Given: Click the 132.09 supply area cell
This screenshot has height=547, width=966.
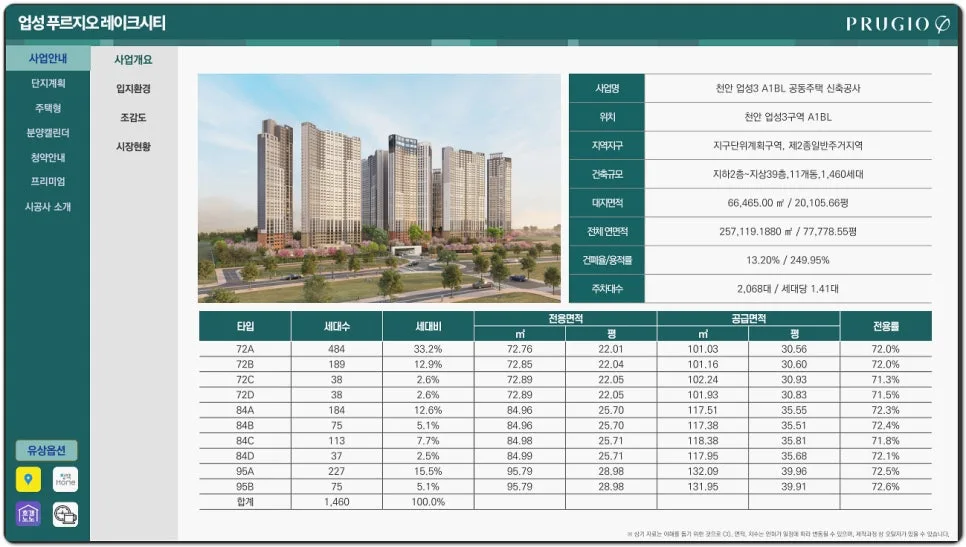Looking at the screenshot, I should pos(703,471).
